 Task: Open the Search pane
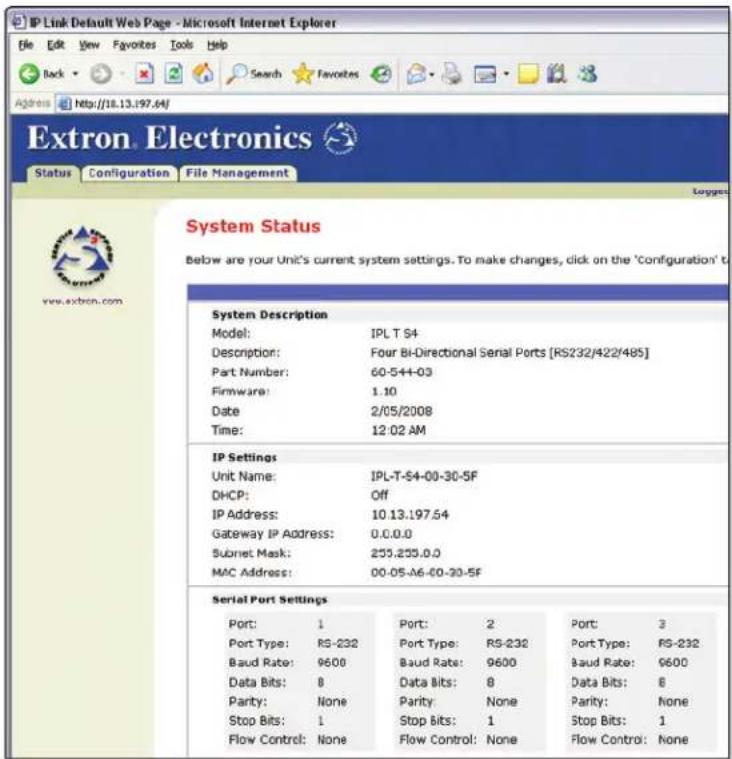254,74
